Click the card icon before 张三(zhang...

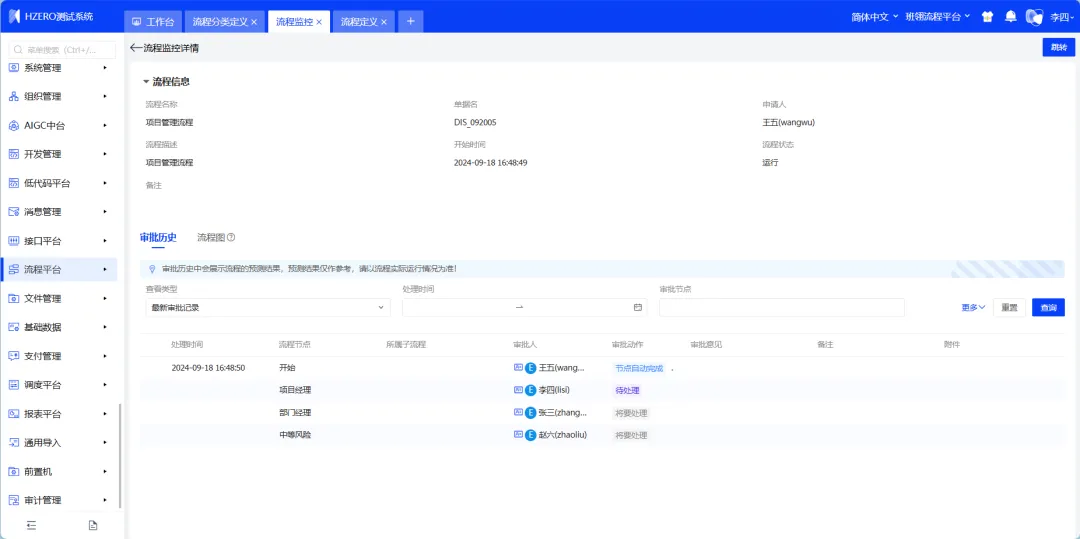click(x=518, y=412)
